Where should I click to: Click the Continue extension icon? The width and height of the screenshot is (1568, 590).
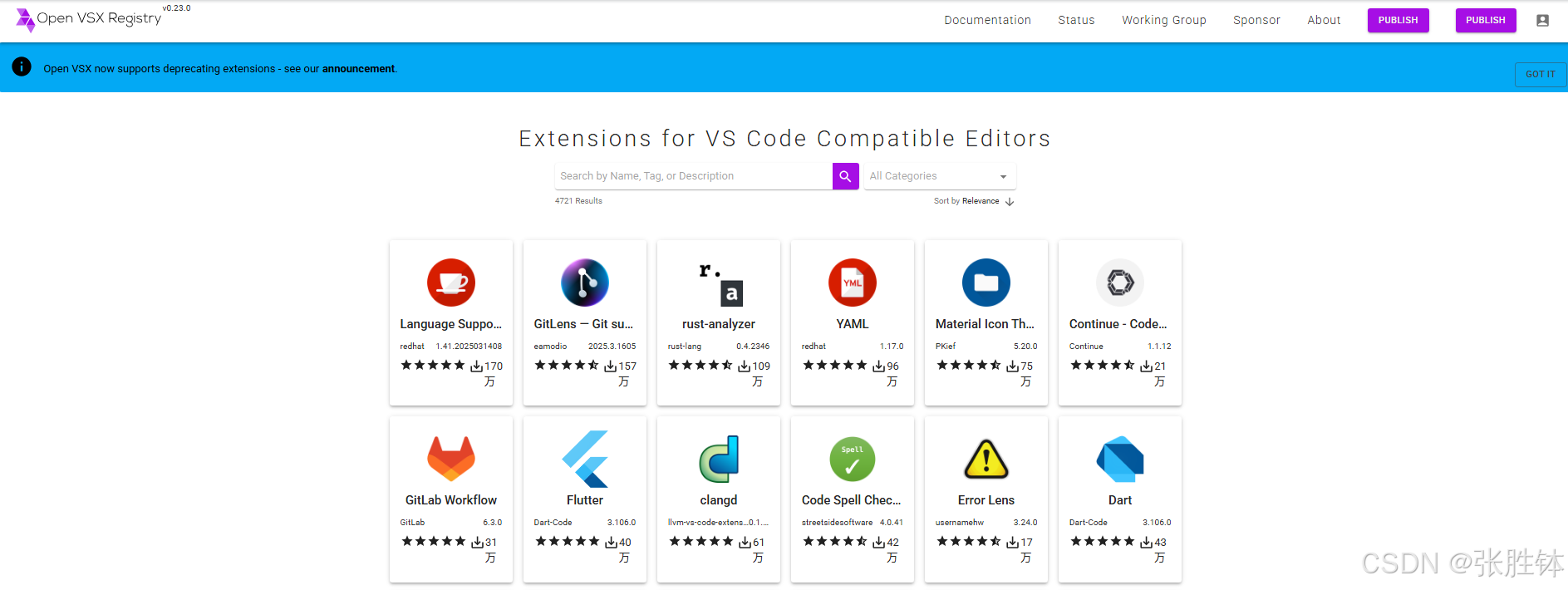pyautogui.click(x=1120, y=283)
